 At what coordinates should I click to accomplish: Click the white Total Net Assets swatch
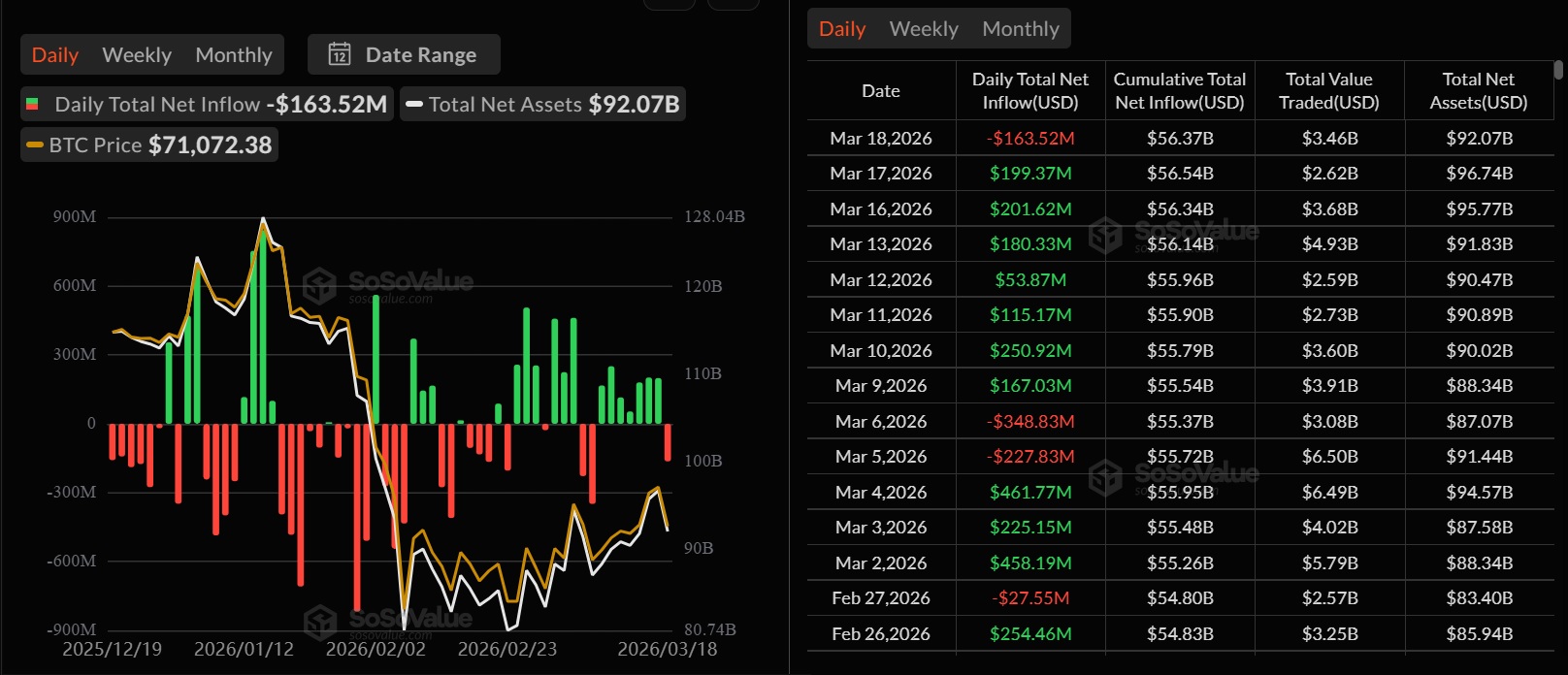point(413,104)
